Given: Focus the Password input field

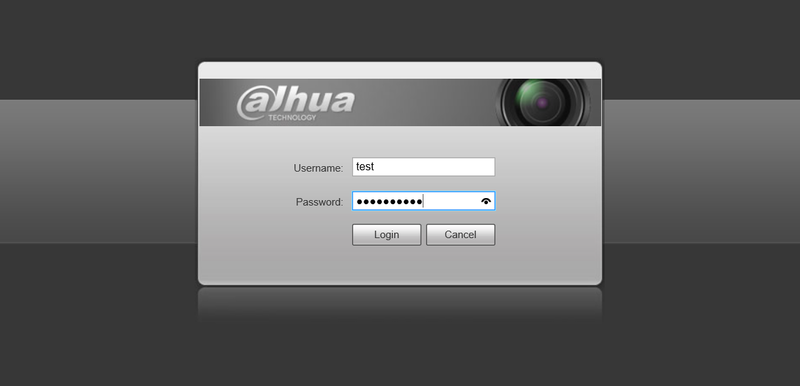Looking at the screenshot, I should 423,201.
